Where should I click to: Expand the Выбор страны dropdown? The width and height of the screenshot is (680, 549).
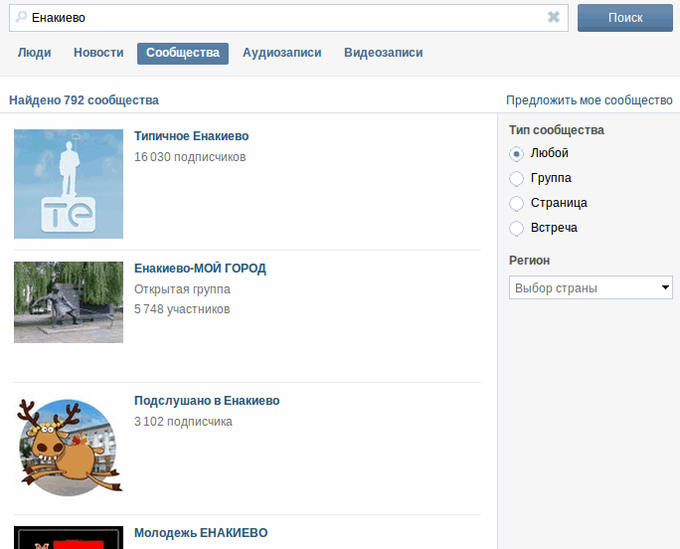591,288
